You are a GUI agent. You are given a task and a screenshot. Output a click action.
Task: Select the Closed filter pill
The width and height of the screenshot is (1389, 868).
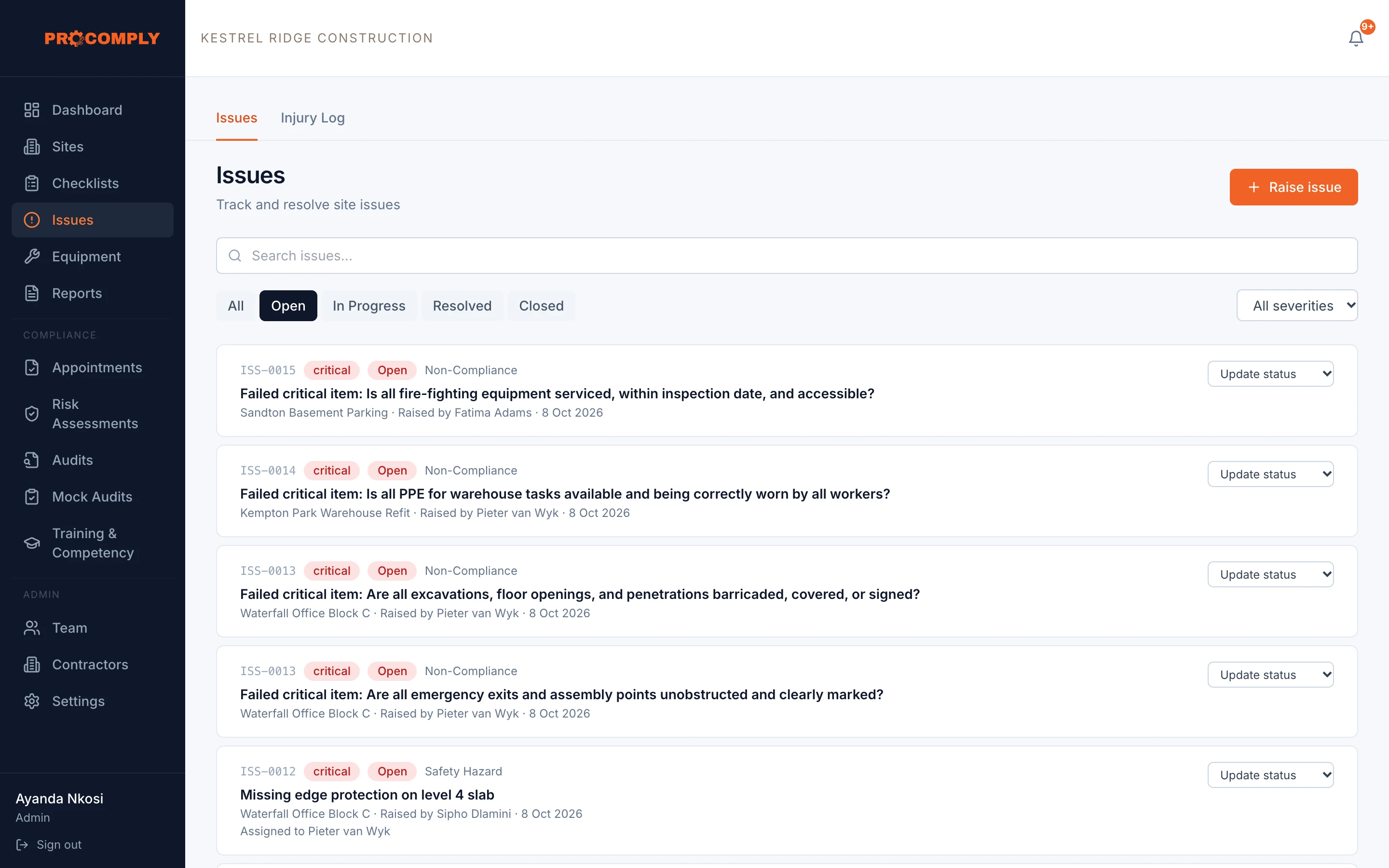point(541,305)
